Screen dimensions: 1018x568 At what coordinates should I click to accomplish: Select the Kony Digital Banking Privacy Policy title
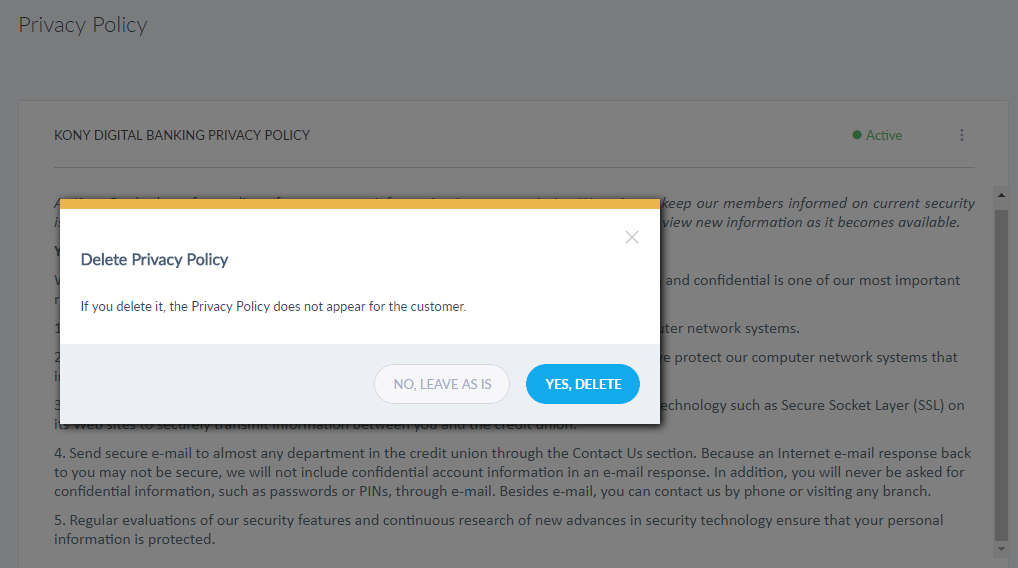coord(182,135)
